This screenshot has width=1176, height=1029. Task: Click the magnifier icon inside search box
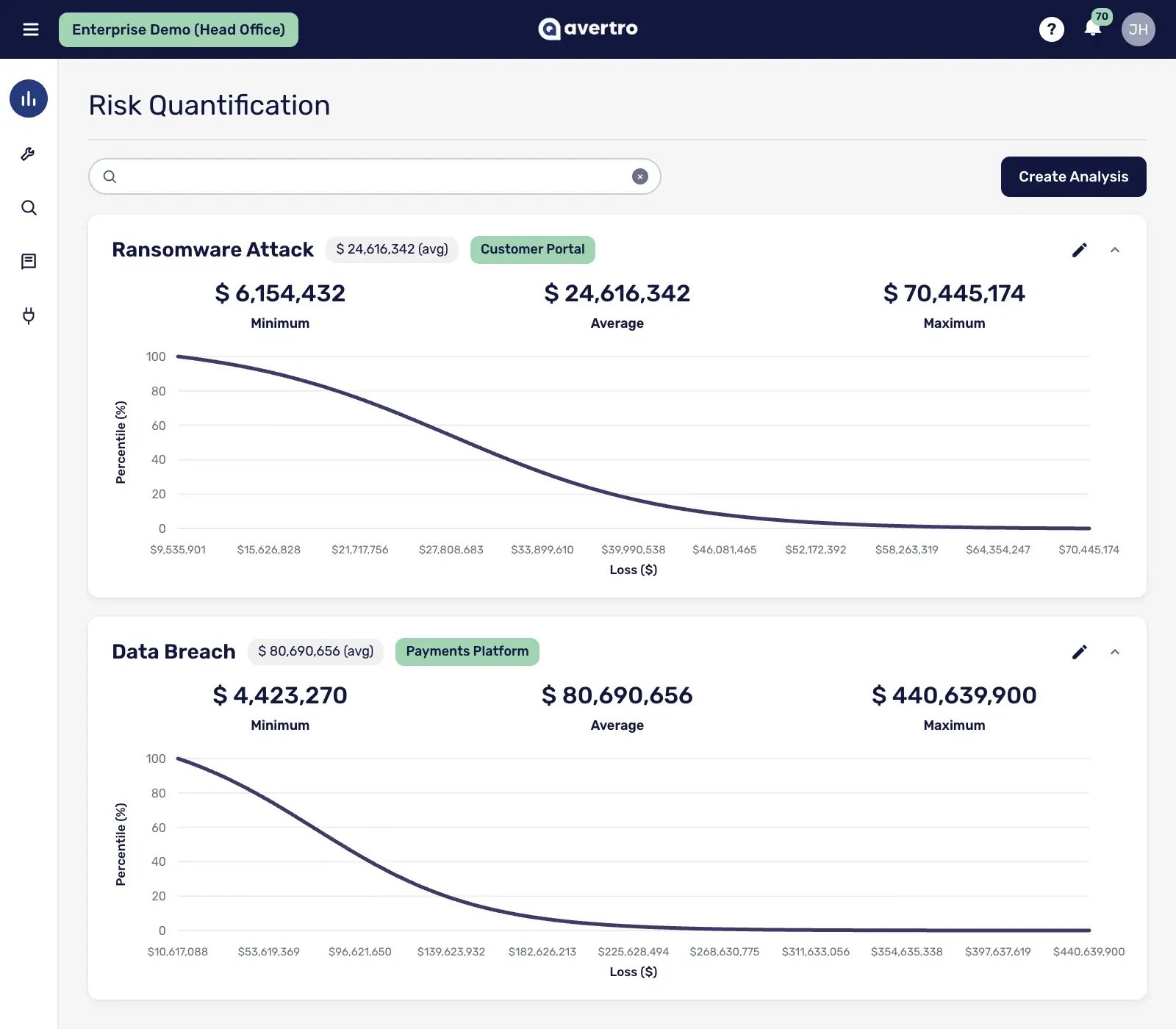pyautogui.click(x=110, y=176)
